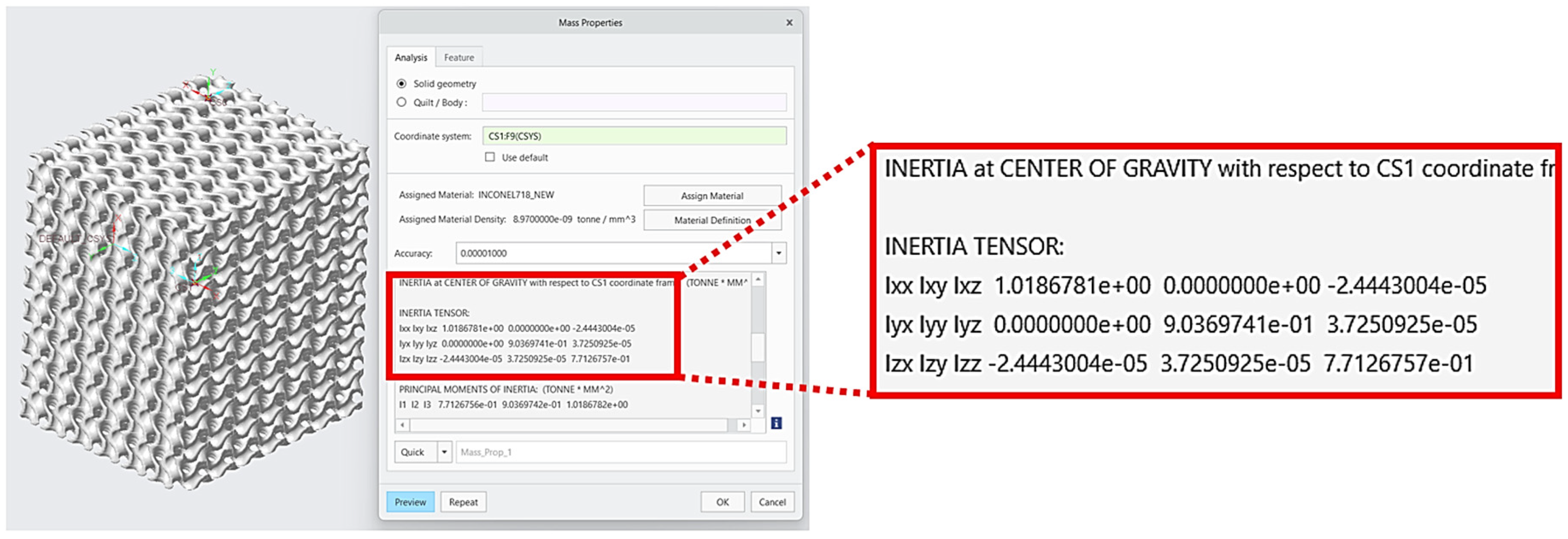
Task: Open the Accuracy dropdown arrow
Action: [779, 253]
